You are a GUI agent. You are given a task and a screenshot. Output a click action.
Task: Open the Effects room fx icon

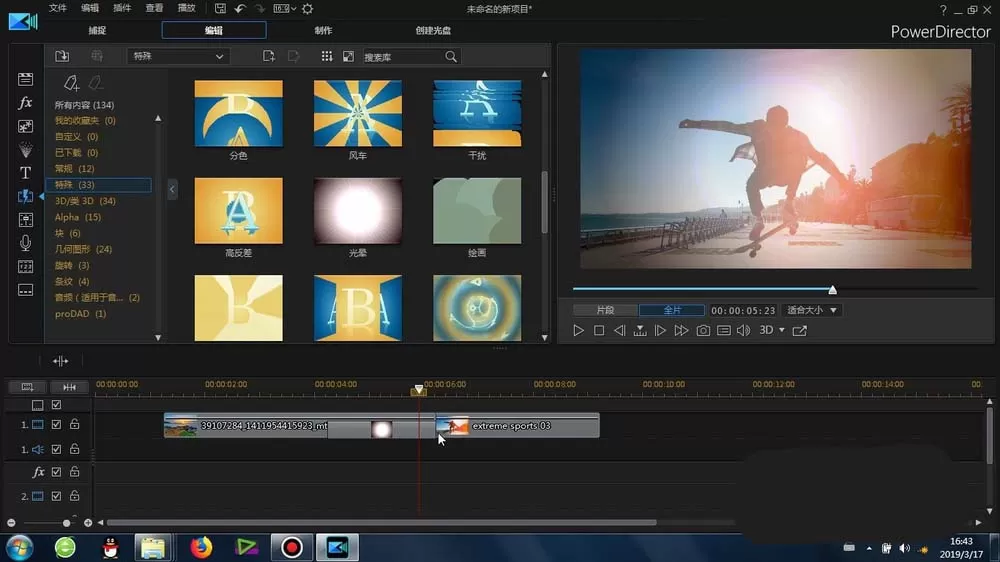[x=25, y=103]
